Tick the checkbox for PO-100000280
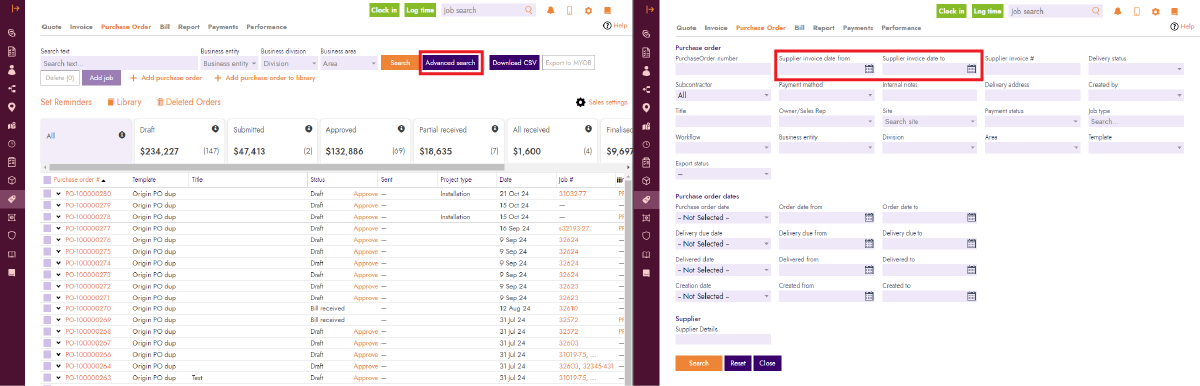This screenshot has height=386, width=1200. click(x=47, y=193)
